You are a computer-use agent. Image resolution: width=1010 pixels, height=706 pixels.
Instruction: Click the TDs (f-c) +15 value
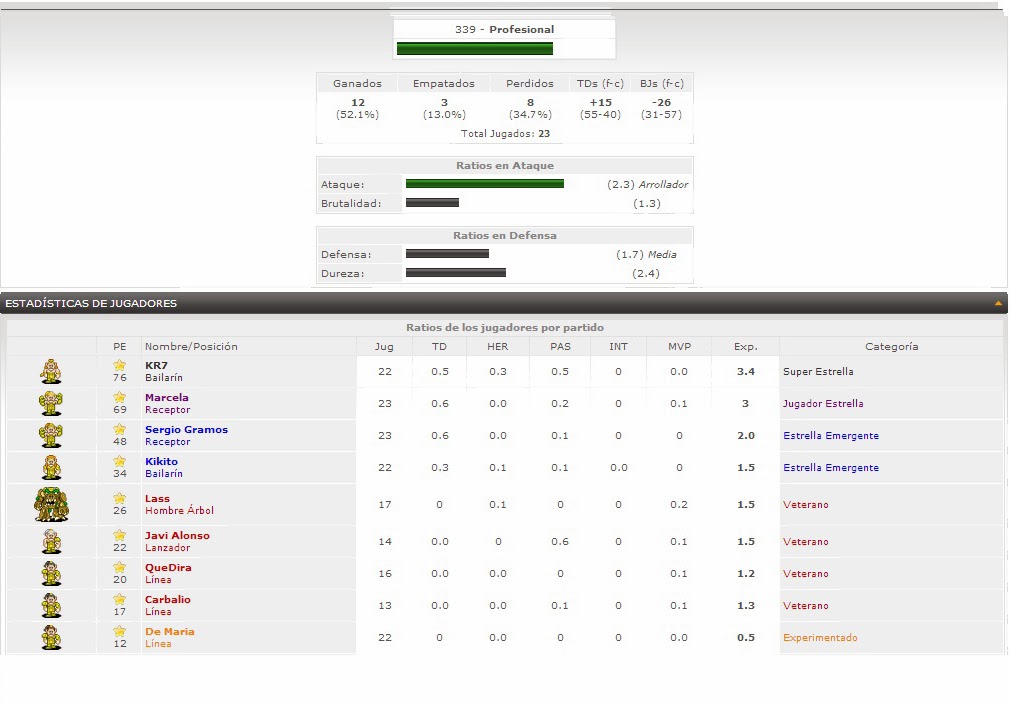(600, 102)
